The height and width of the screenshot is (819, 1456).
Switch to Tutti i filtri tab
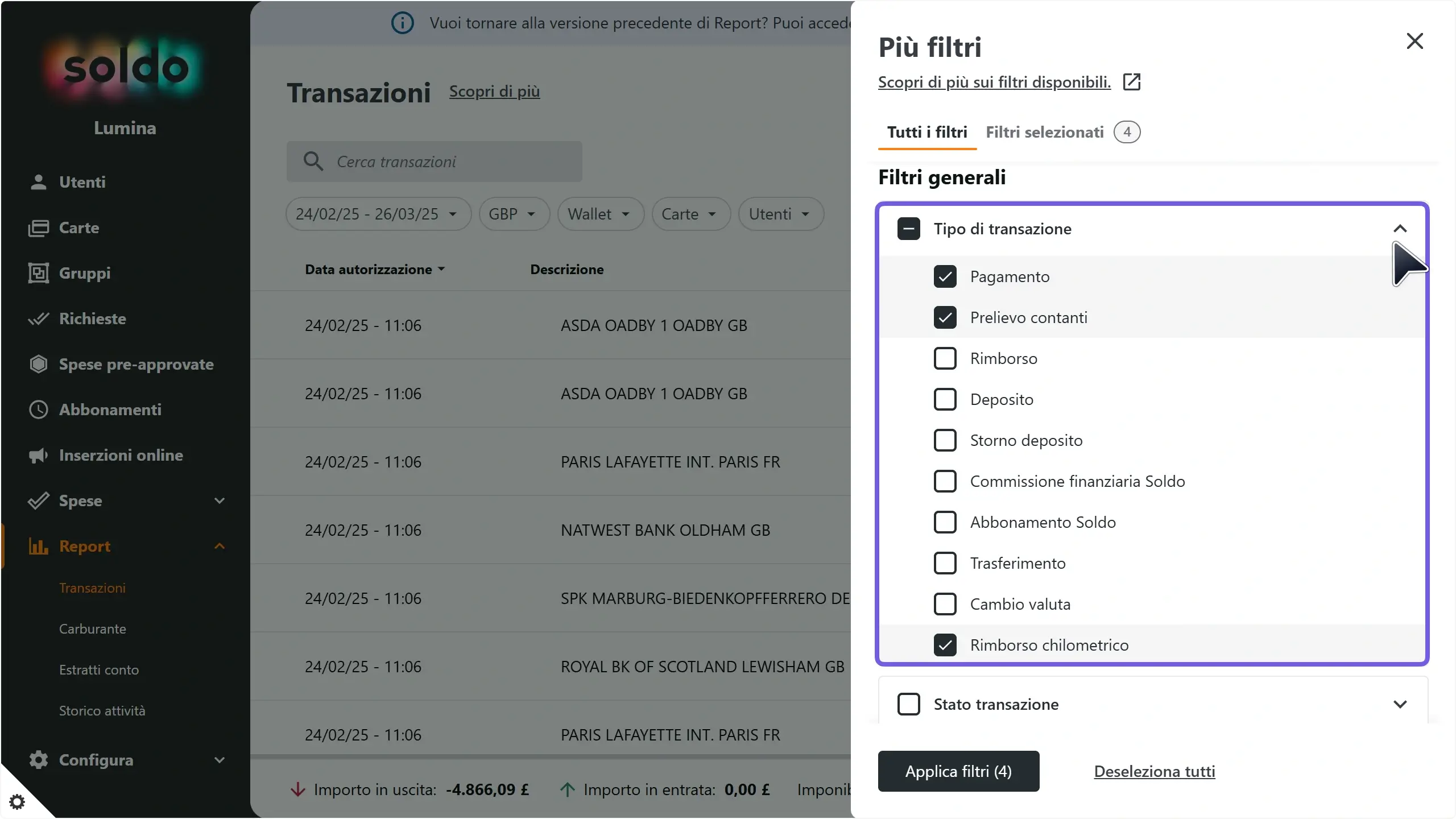pos(927,133)
